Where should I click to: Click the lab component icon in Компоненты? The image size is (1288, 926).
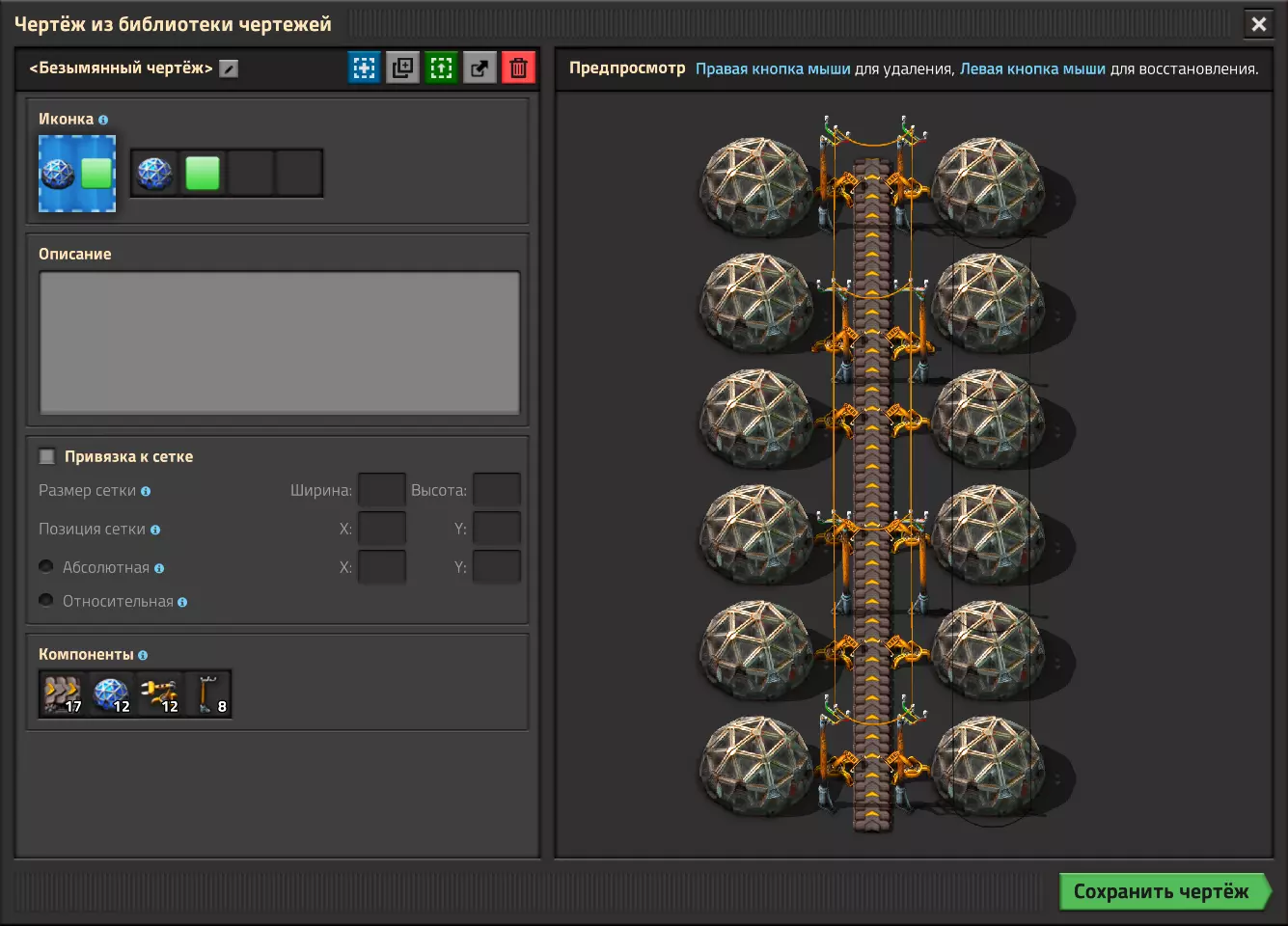pyautogui.click(x=111, y=694)
